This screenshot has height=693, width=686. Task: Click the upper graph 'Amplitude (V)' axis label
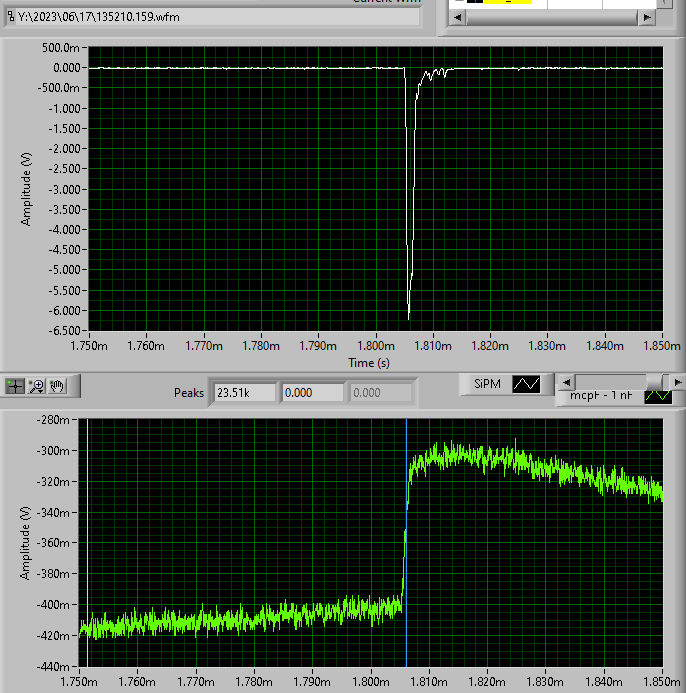[x=26, y=189]
